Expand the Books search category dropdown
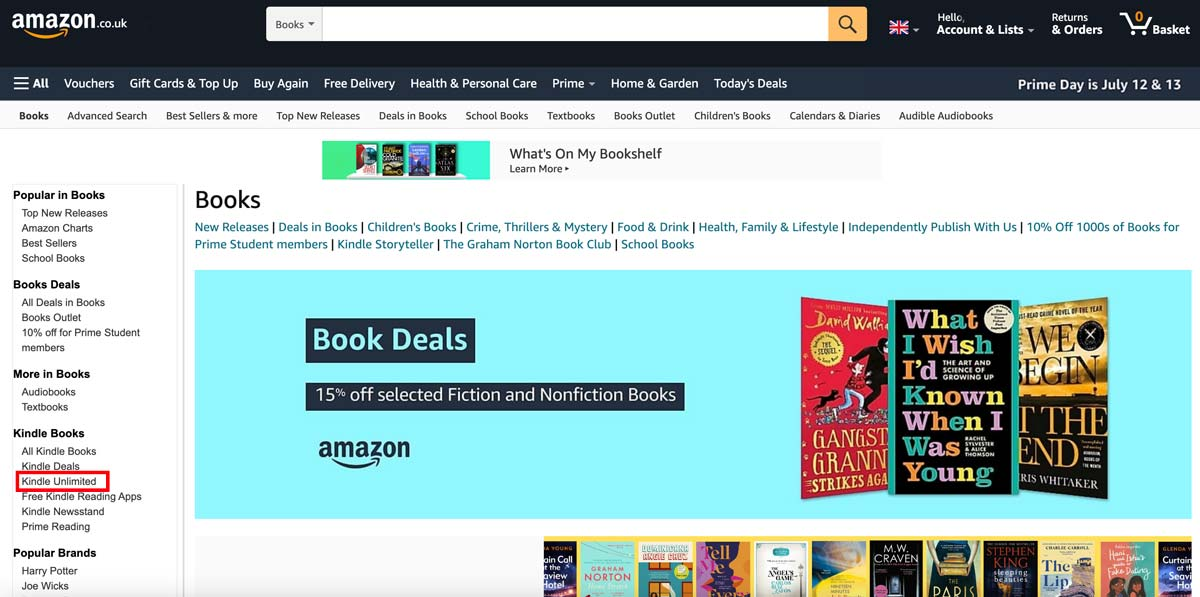 coord(294,24)
